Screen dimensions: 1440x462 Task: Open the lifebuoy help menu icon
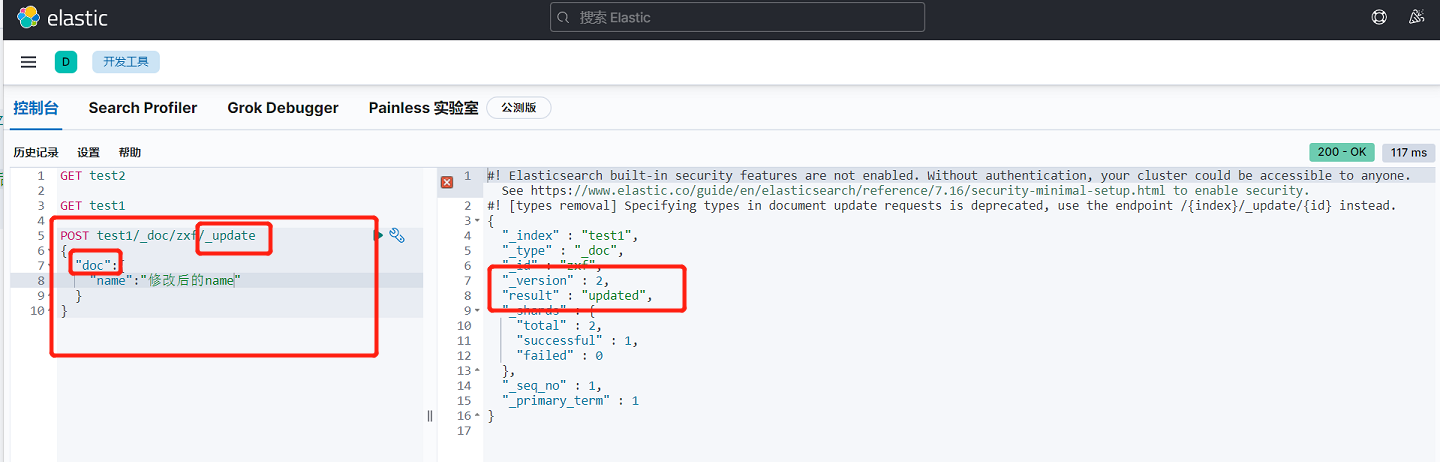pos(1379,17)
